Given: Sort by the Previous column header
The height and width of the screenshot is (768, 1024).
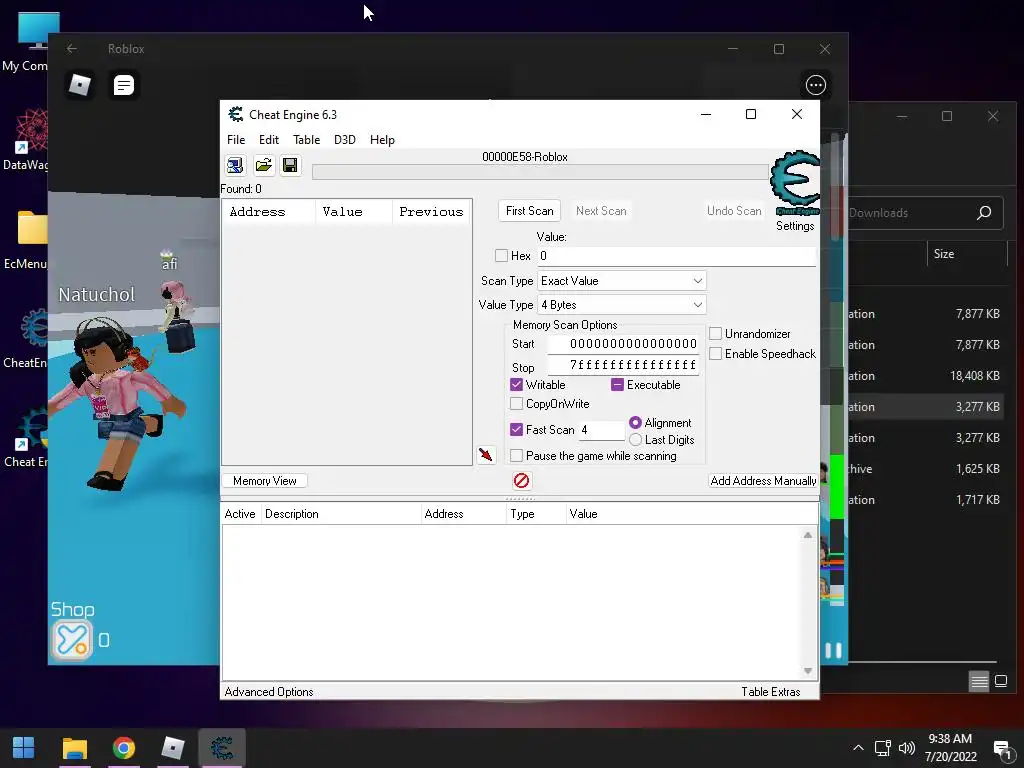Looking at the screenshot, I should (x=431, y=212).
